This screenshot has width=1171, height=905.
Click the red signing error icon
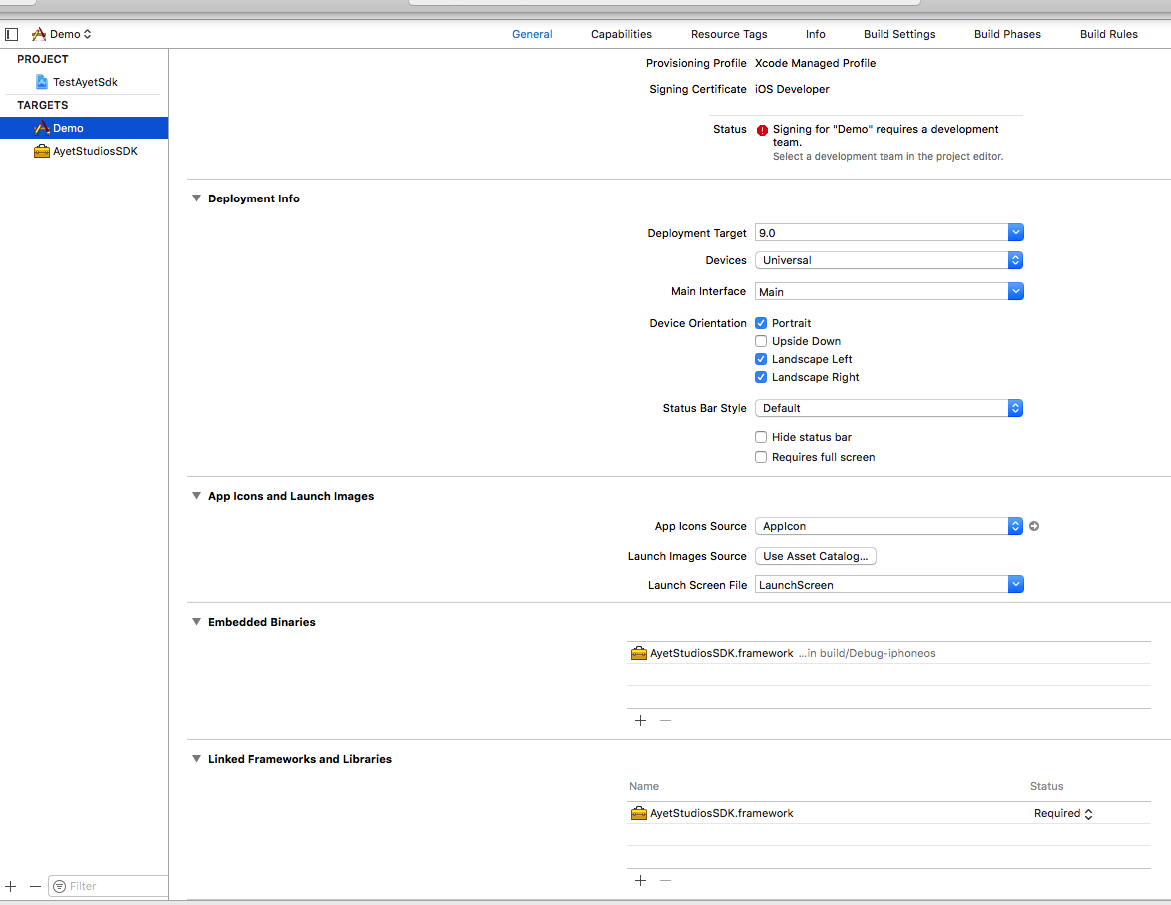762,130
